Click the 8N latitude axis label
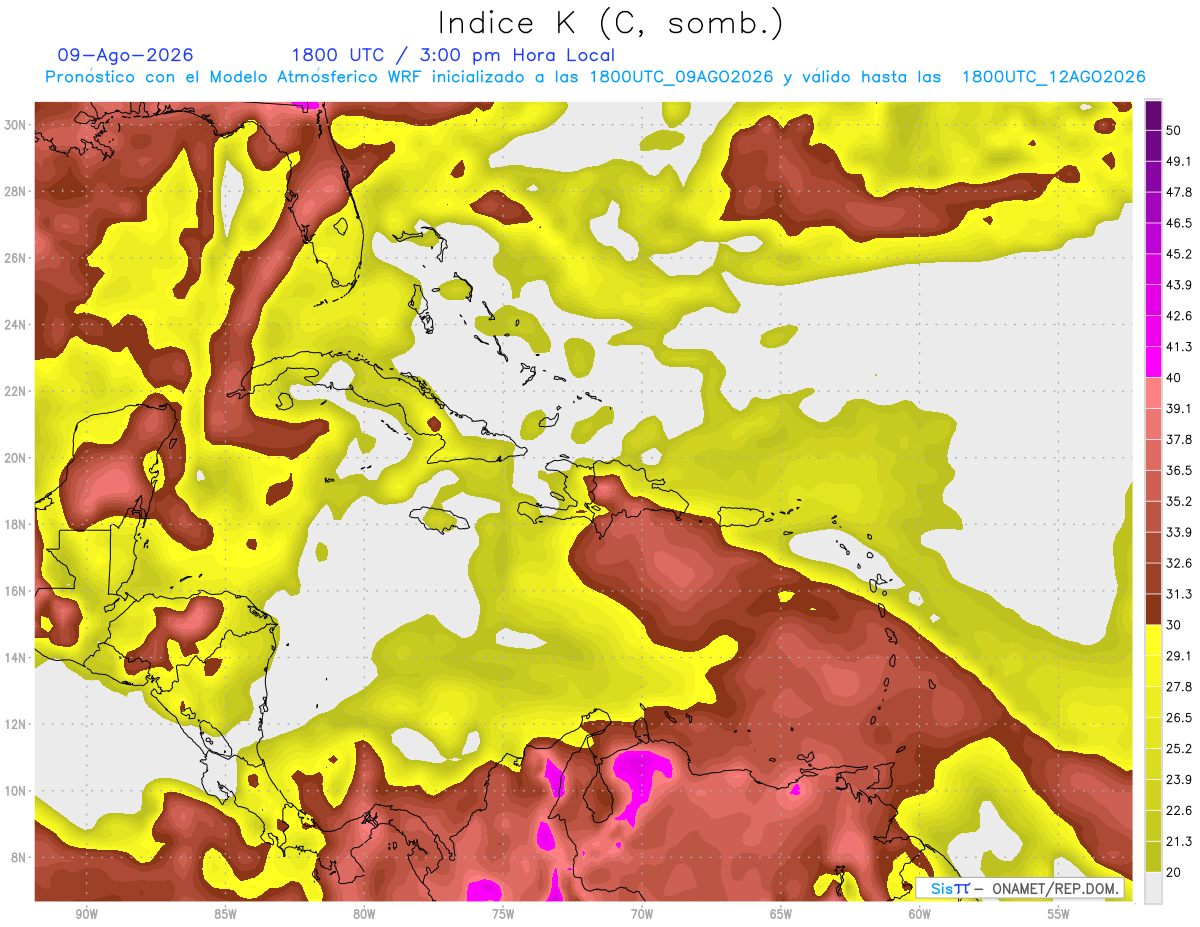 tap(20, 858)
